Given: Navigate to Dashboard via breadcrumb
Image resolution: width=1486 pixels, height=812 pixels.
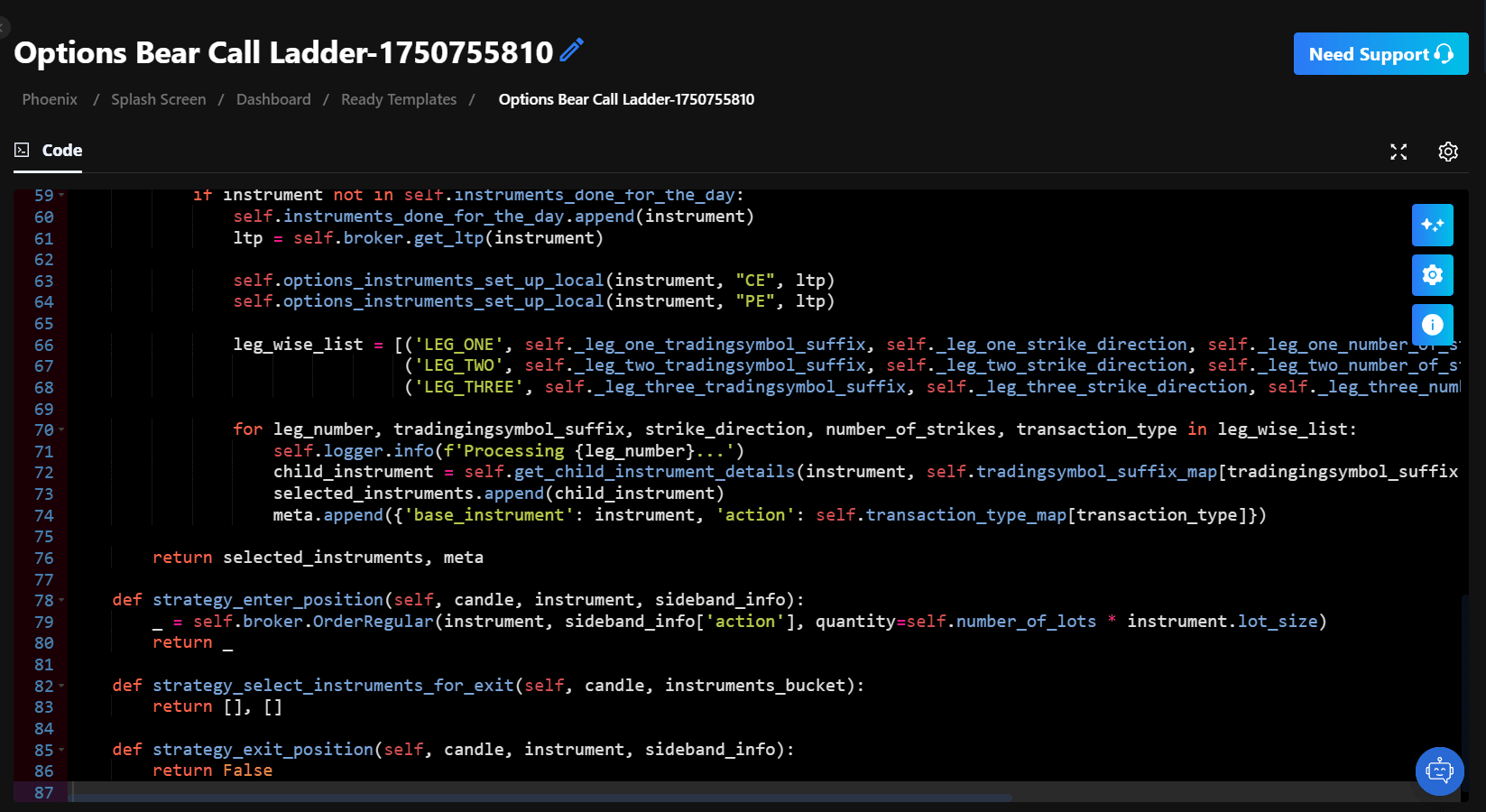Looking at the screenshot, I should (x=273, y=99).
